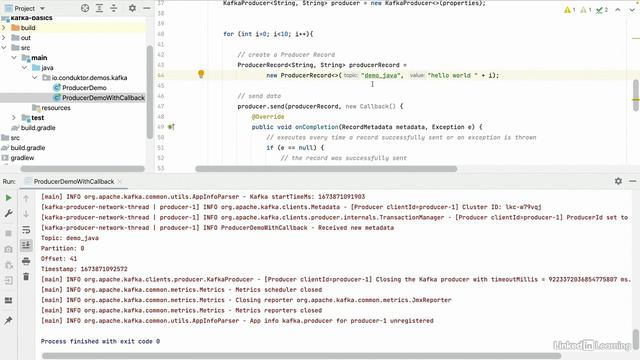The width and height of the screenshot is (640, 360).
Task: Click "Offset: 41" console line
Action: 59,259
